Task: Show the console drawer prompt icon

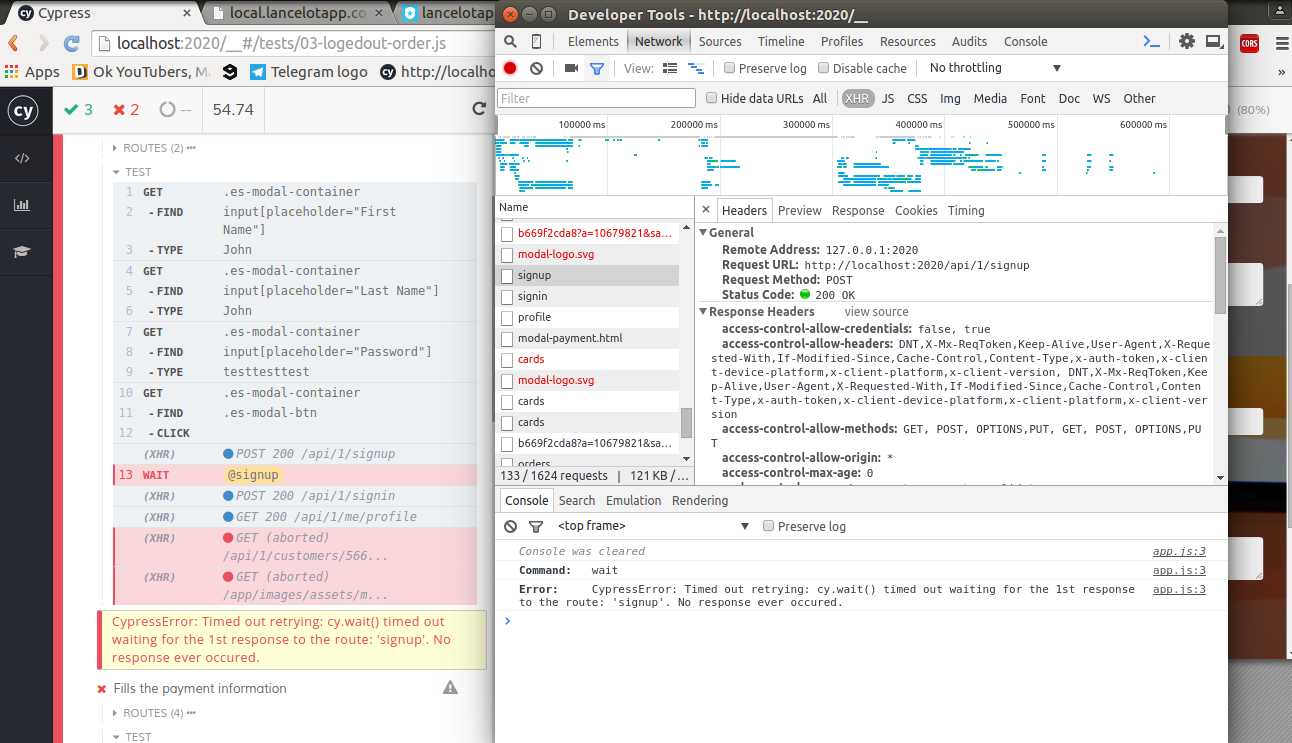Action: click(1152, 41)
